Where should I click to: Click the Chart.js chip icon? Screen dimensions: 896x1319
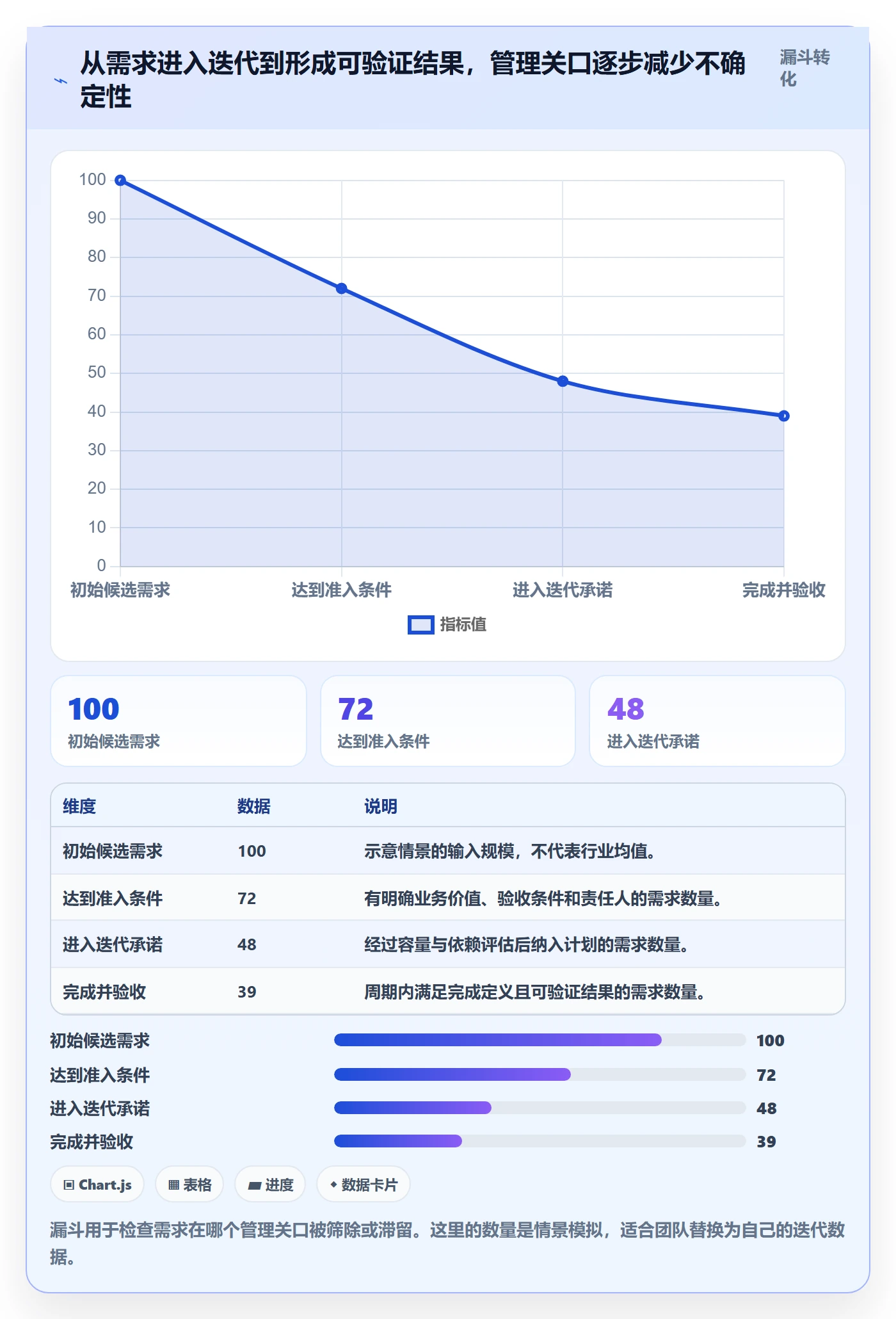(69, 1185)
